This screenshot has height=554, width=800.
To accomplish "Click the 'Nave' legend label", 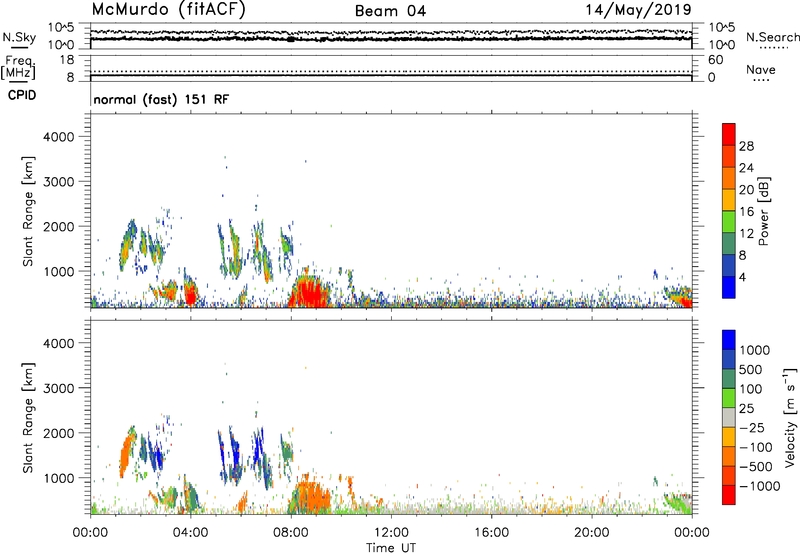I will [761, 69].
